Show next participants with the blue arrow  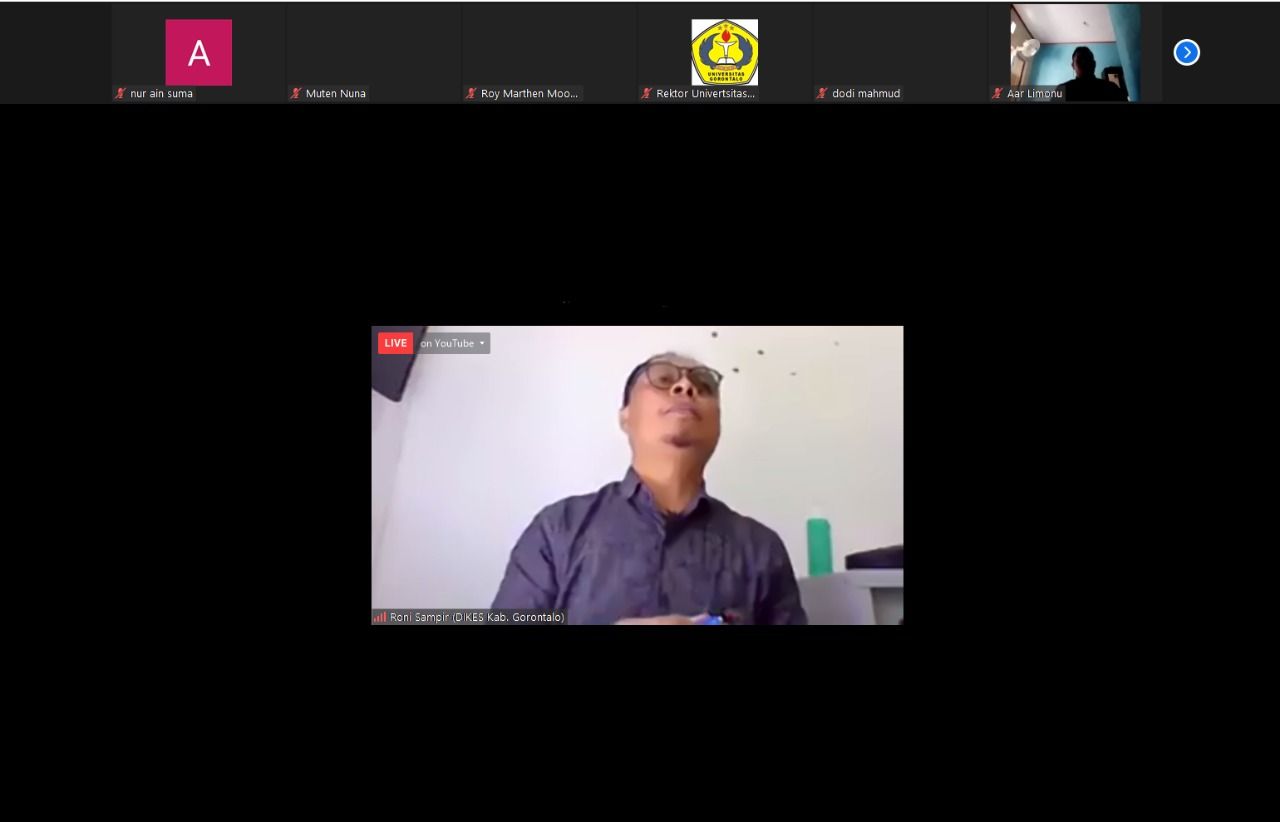pyautogui.click(x=1186, y=52)
